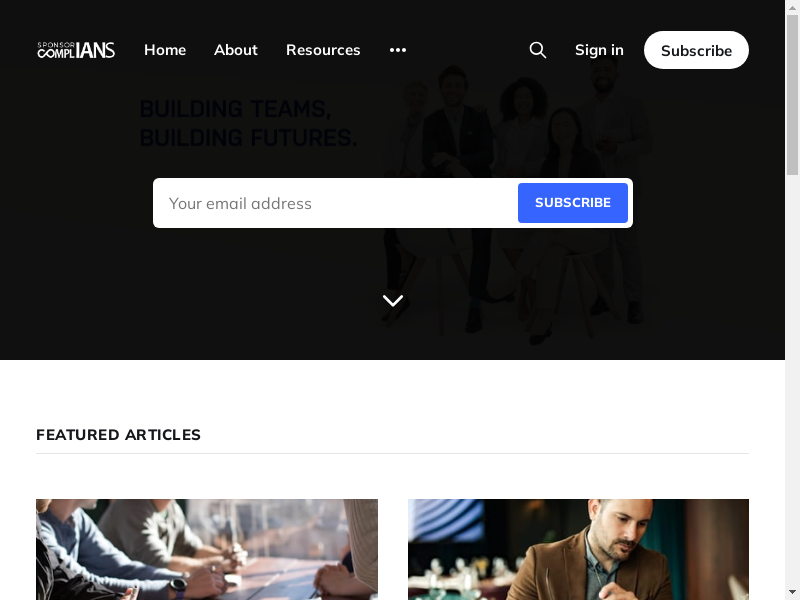Click the Featured Articles heading
Viewport: 800px width, 600px height.
[x=118, y=435]
